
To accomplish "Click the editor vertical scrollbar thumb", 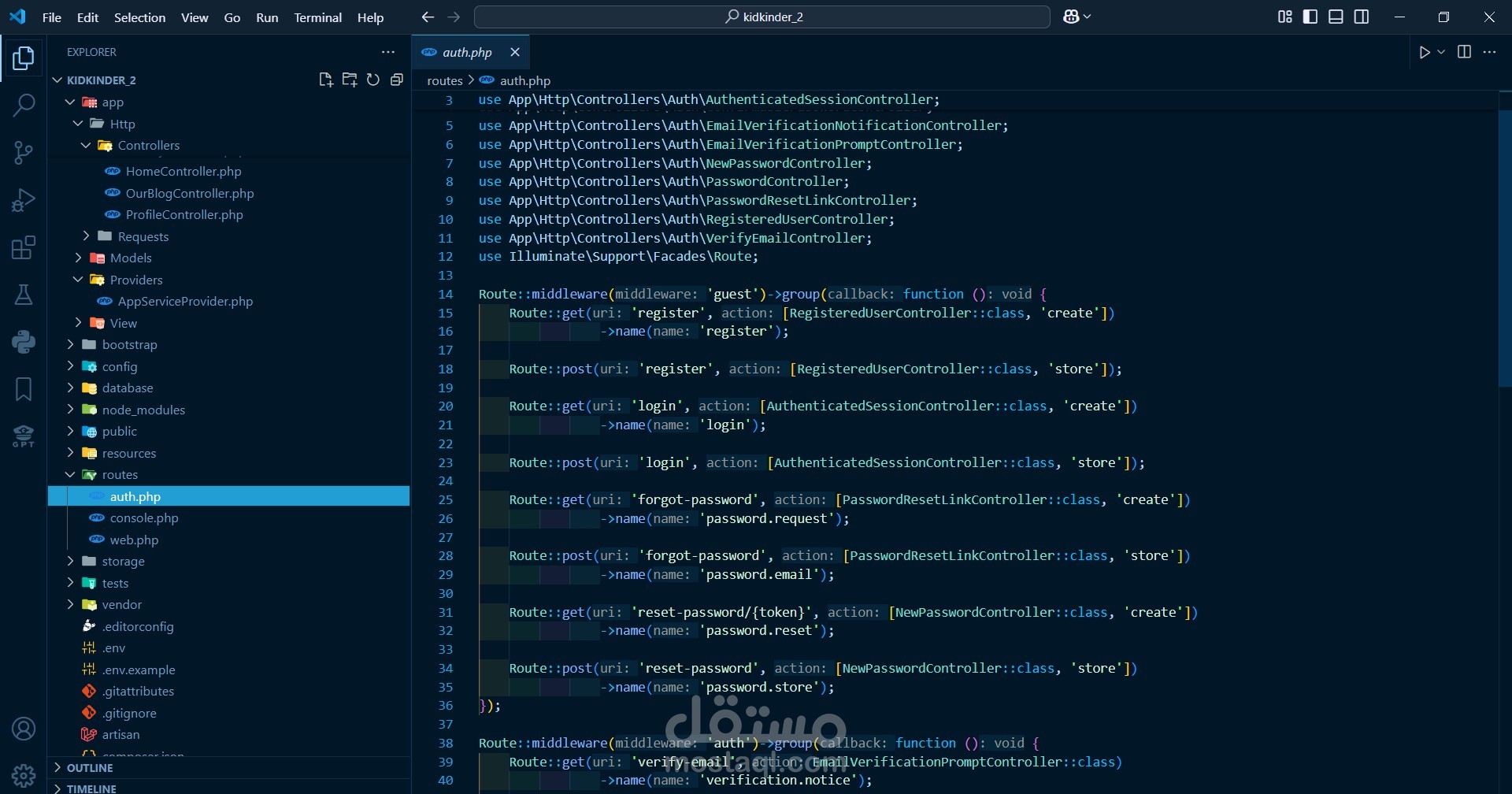I will tap(1505, 248).
